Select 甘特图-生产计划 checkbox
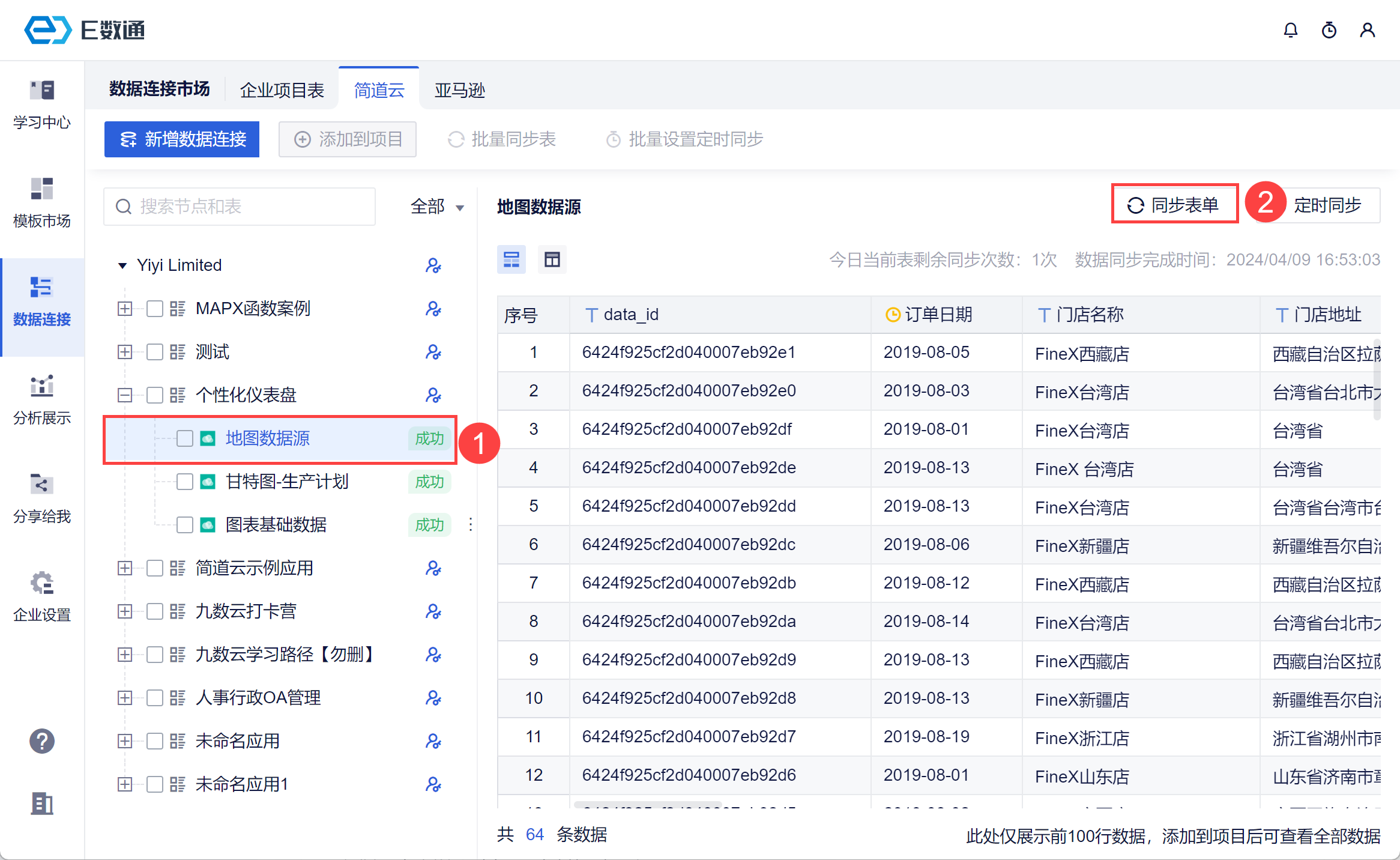The width and height of the screenshot is (1400, 860). [x=184, y=482]
